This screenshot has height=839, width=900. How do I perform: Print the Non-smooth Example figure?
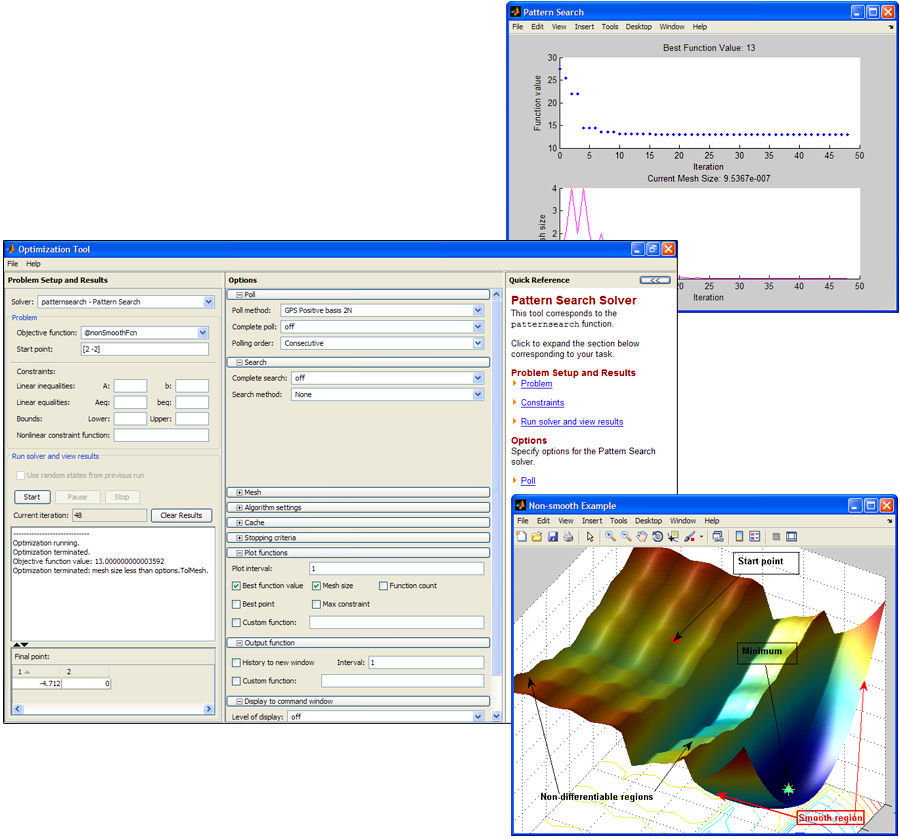pyautogui.click(x=568, y=536)
